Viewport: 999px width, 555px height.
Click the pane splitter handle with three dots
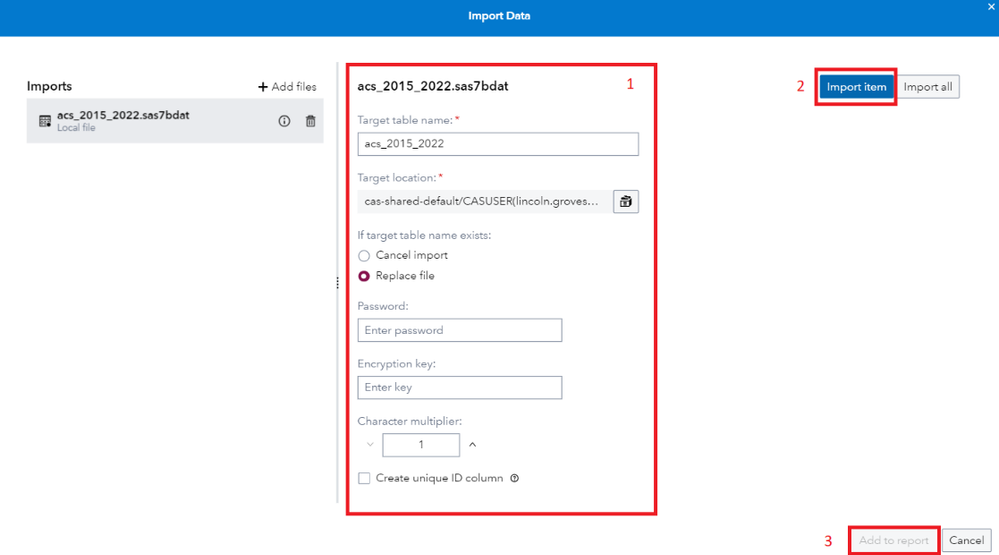click(338, 283)
